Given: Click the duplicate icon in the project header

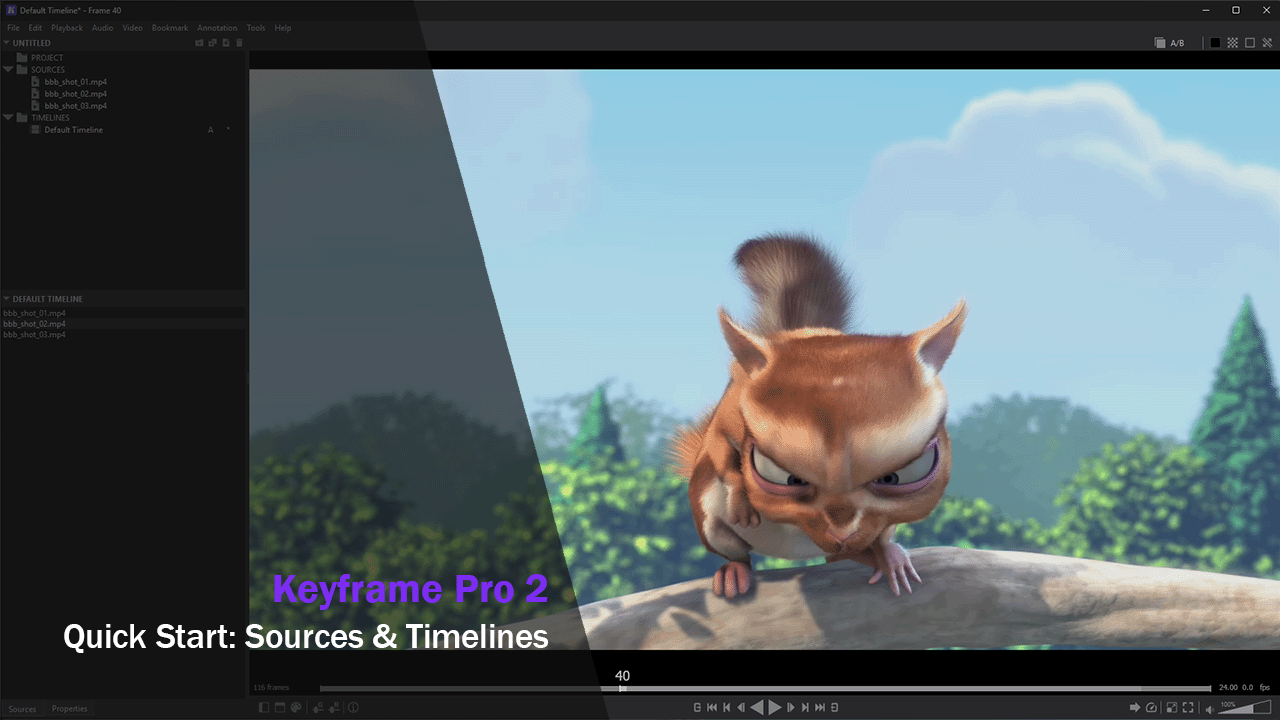Looking at the screenshot, I should (213, 43).
